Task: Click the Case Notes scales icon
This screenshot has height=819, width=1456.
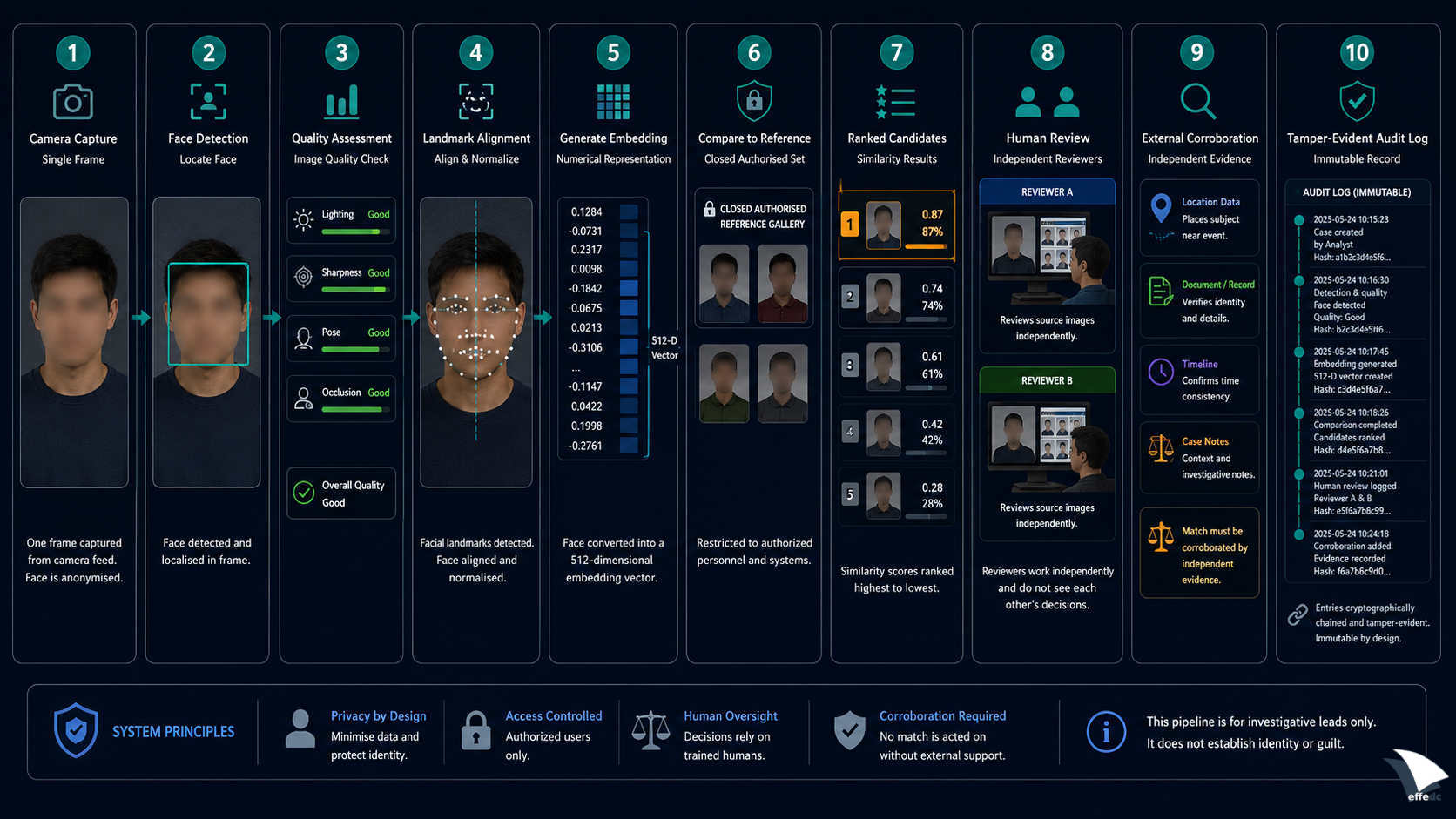Action: pyautogui.click(x=1161, y=448)
